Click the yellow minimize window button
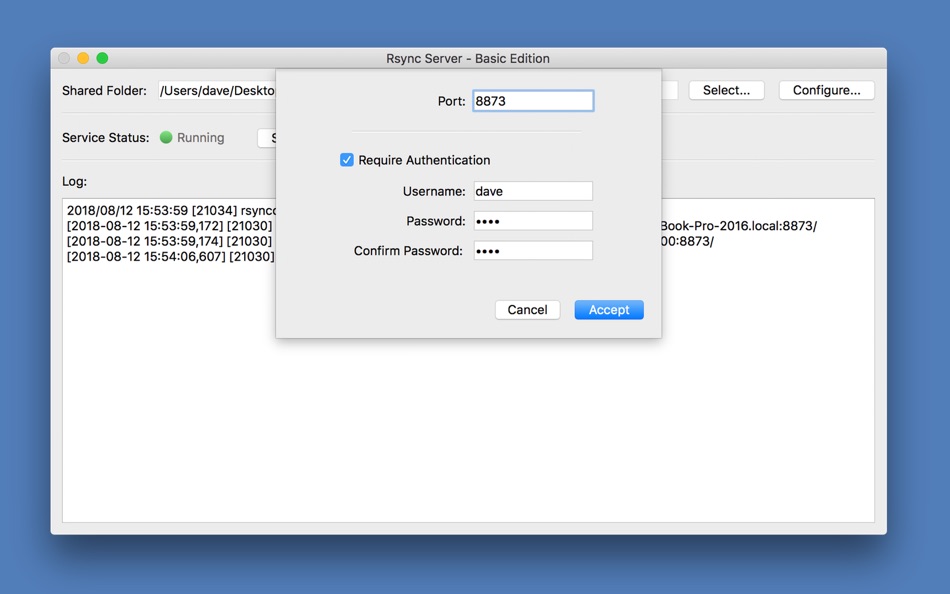The height and width of the screenshot is (594, 950). click(x=83, y=58)
